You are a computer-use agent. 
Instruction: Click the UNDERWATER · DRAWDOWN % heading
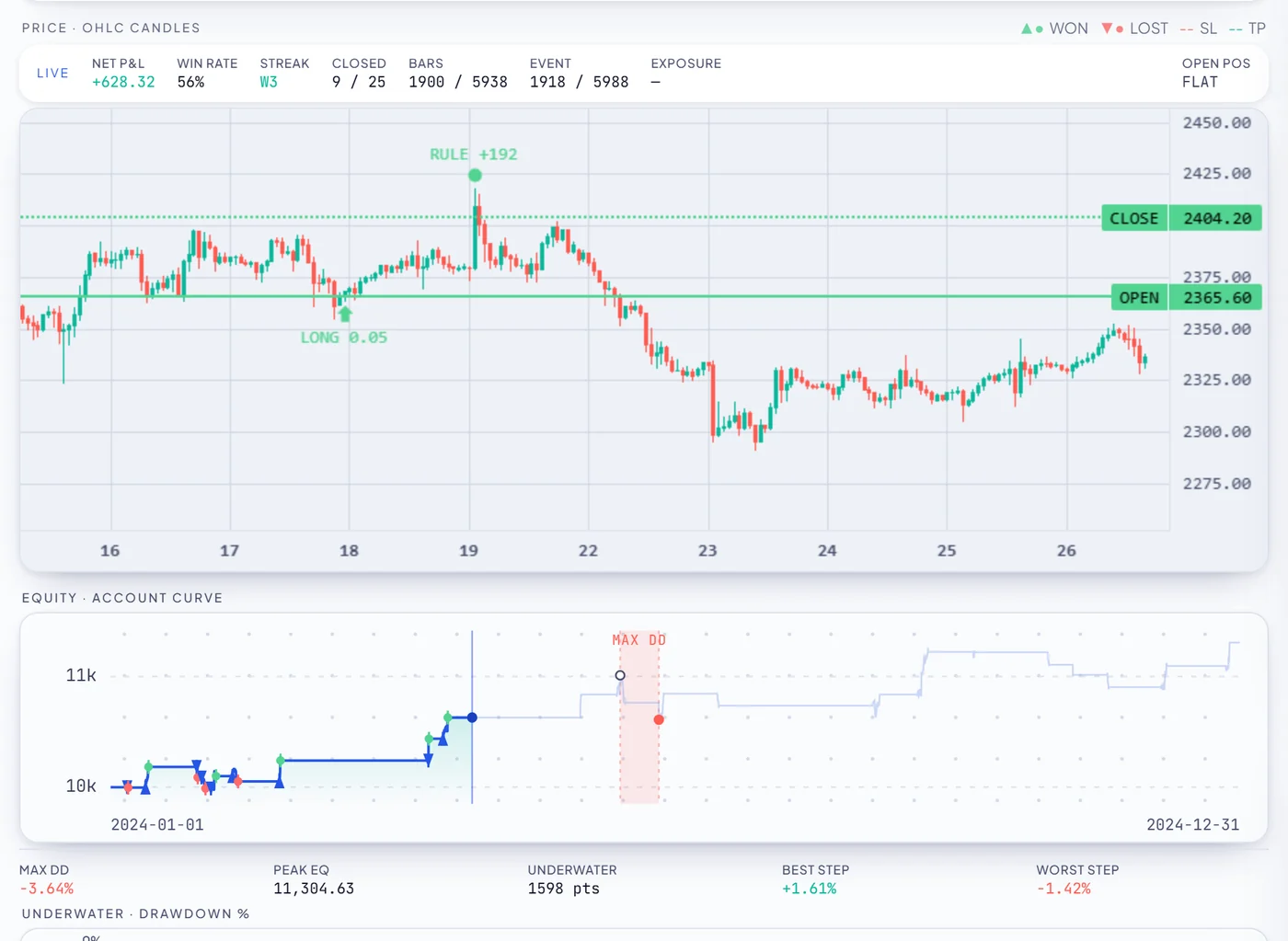[x=136, y=913]
